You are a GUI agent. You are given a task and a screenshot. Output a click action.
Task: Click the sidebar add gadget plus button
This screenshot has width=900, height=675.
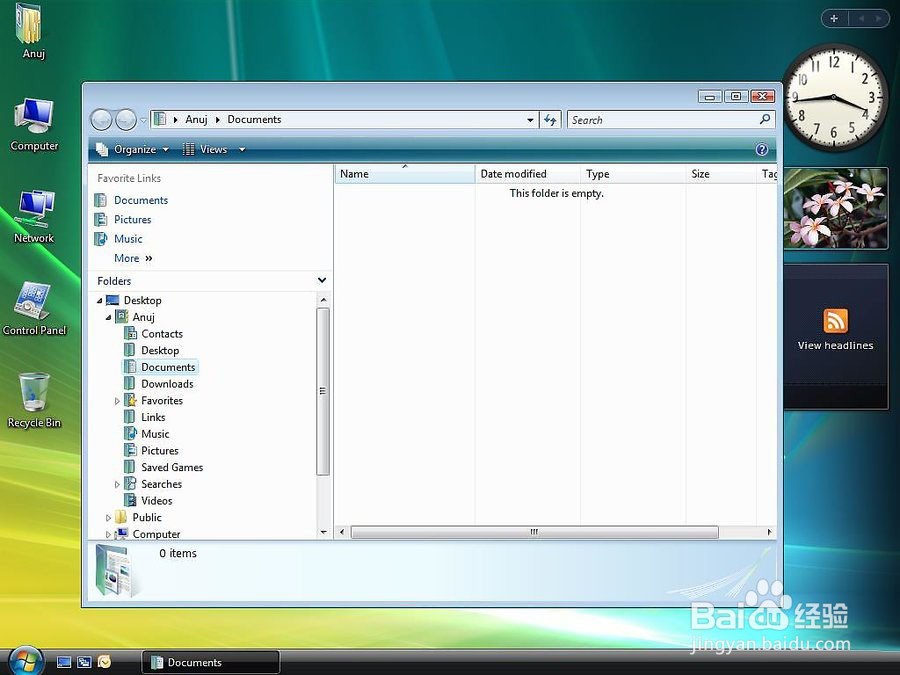tap(834, 18)
